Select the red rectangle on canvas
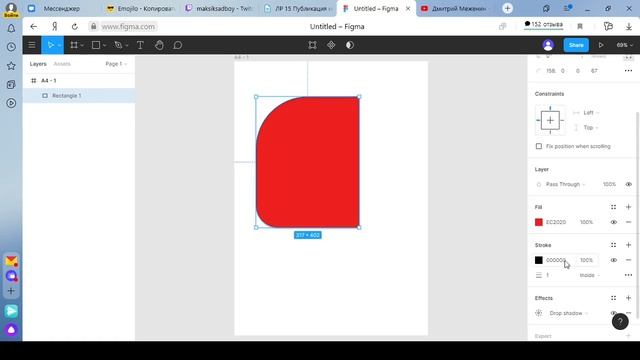Image resolution: width=640 pixels, height=360 pixels. 308,162
